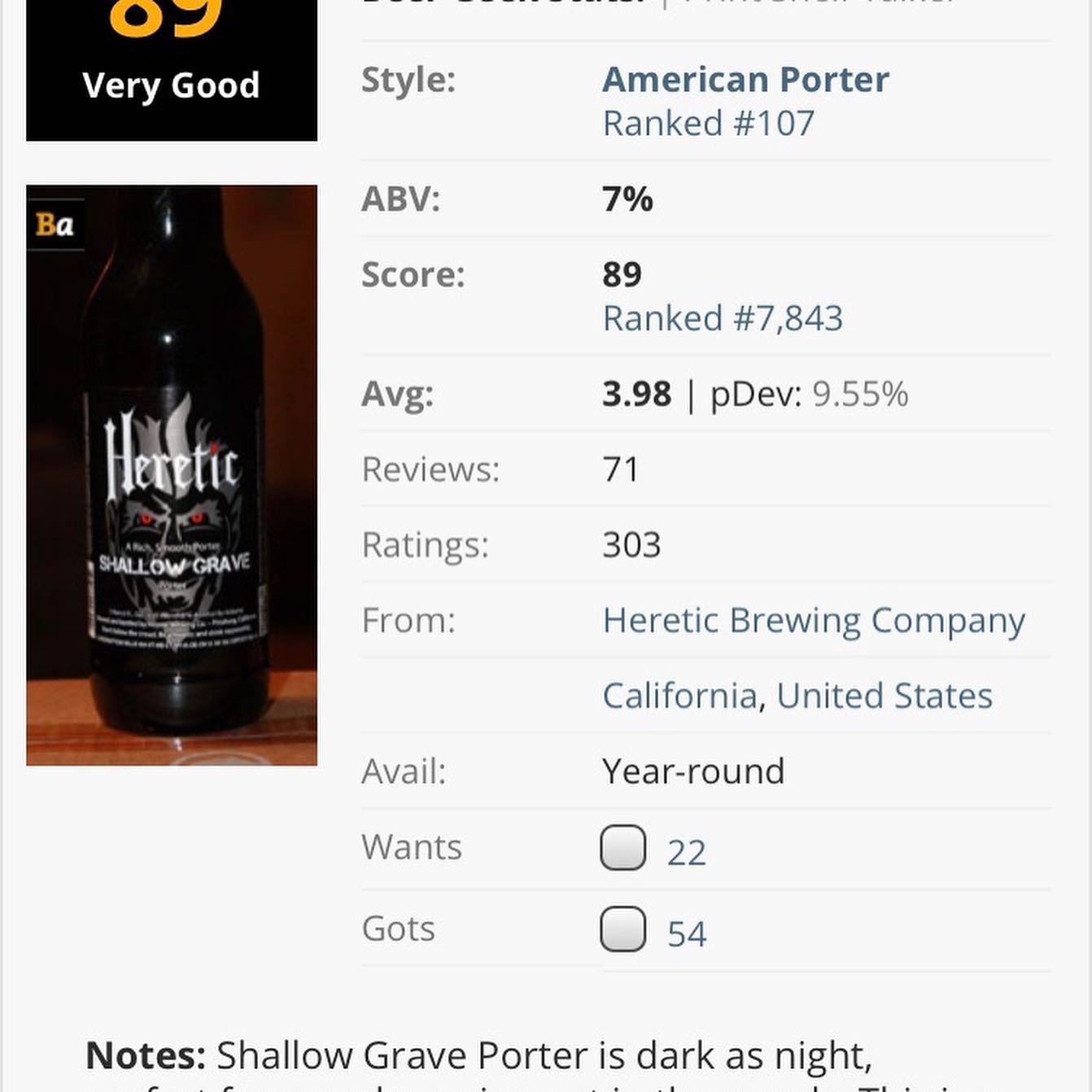Image resolution: width=1092 pixels, height=1092 pixels.
Task: Click the United States link
Action: click(x=885, y=697)
